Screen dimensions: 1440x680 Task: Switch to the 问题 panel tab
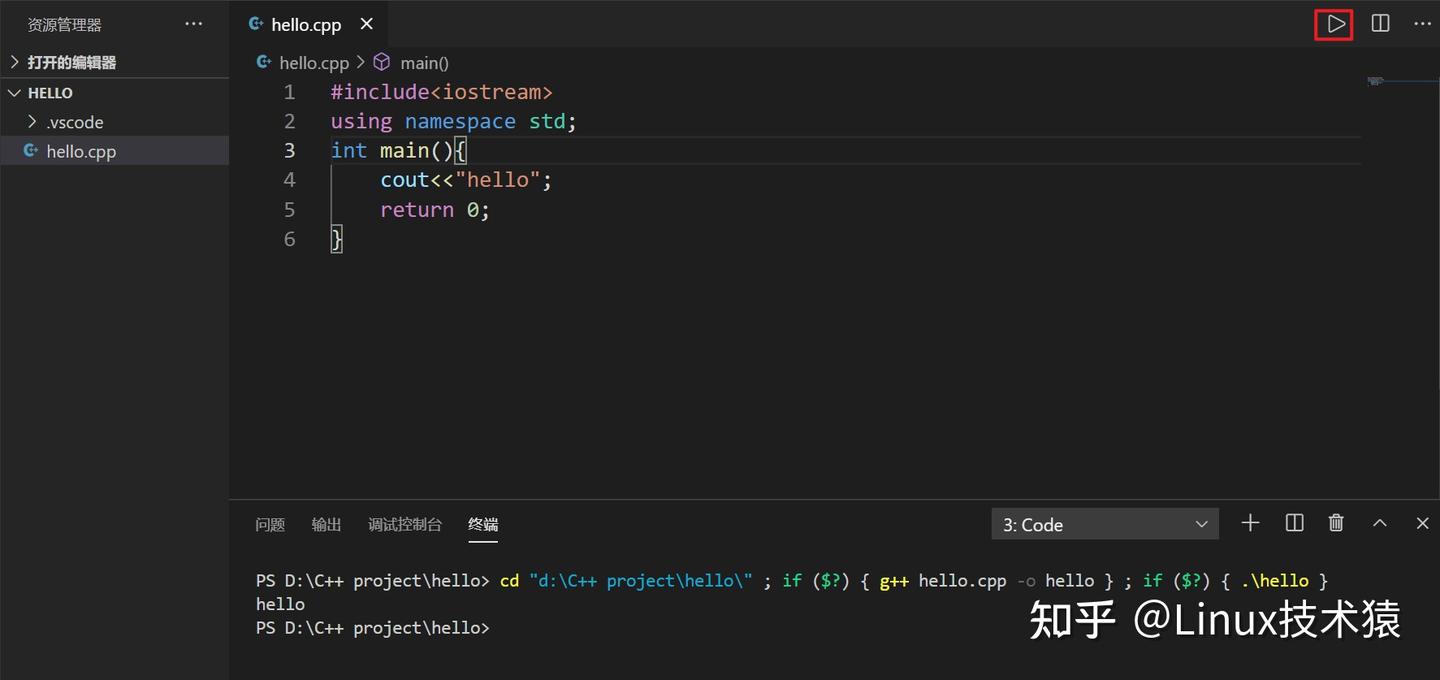pyautogui.click(x=270, y=524)
